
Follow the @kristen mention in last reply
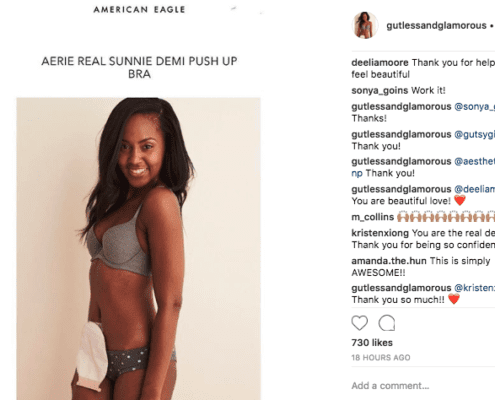[474, 288]
